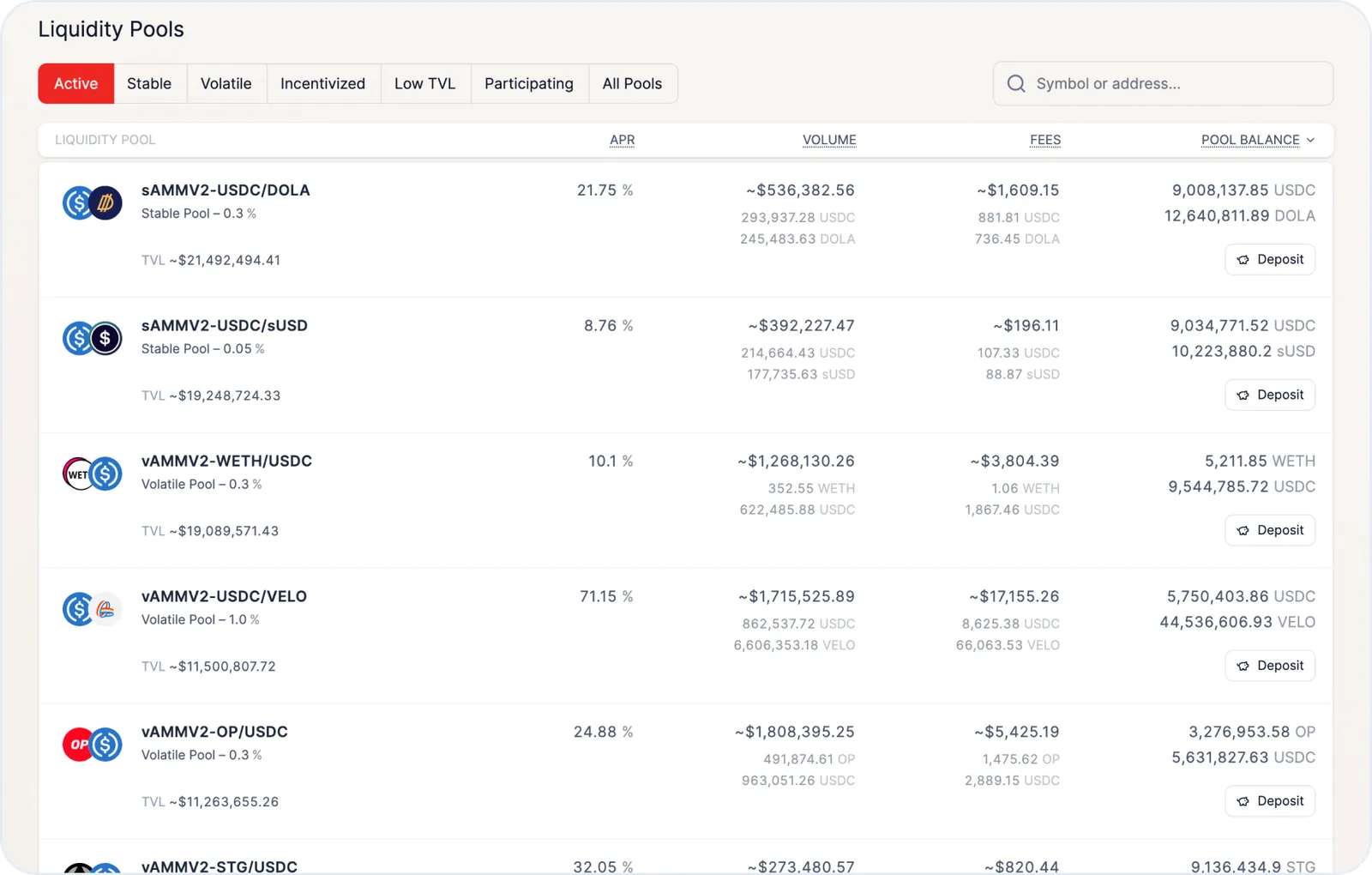
Task: Open the Low TVL tab
Action: [x=425, y=83]
